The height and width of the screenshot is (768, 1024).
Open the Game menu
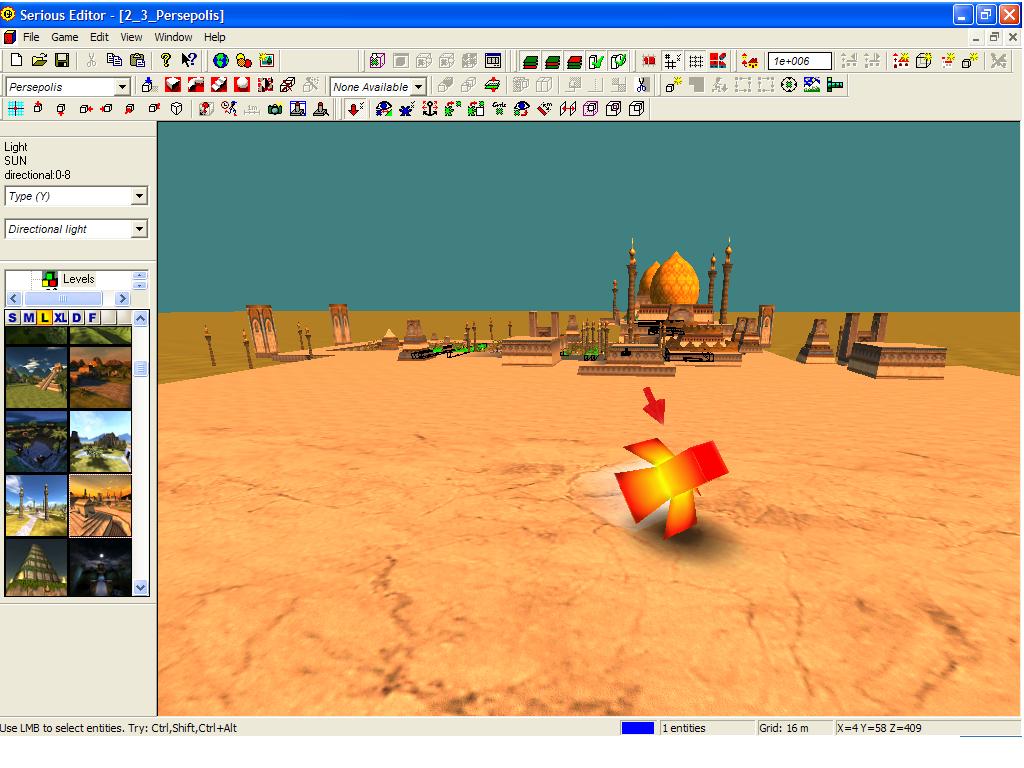click(x=65, y=37)
